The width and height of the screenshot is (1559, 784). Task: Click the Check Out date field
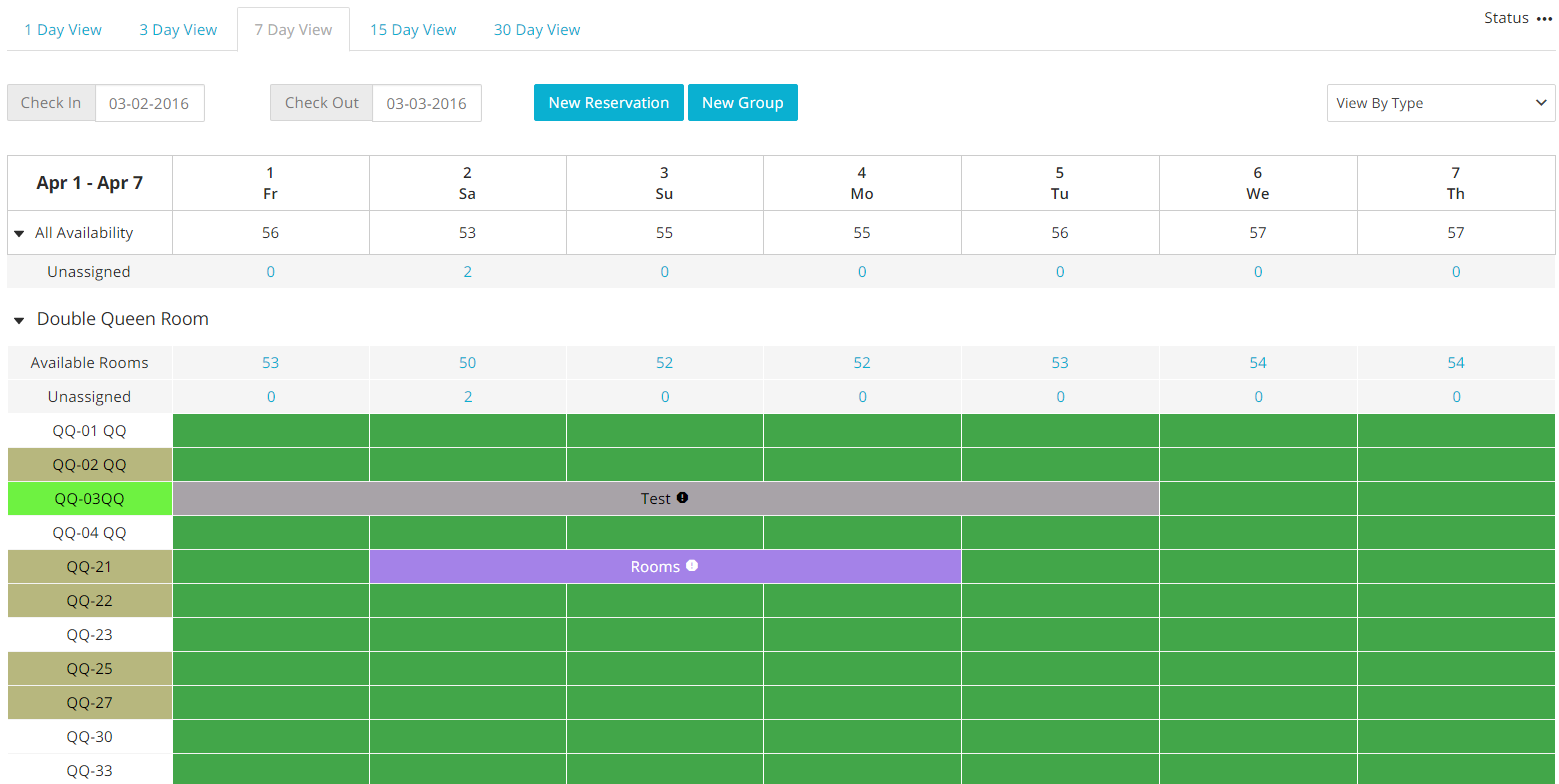(427, 103)
